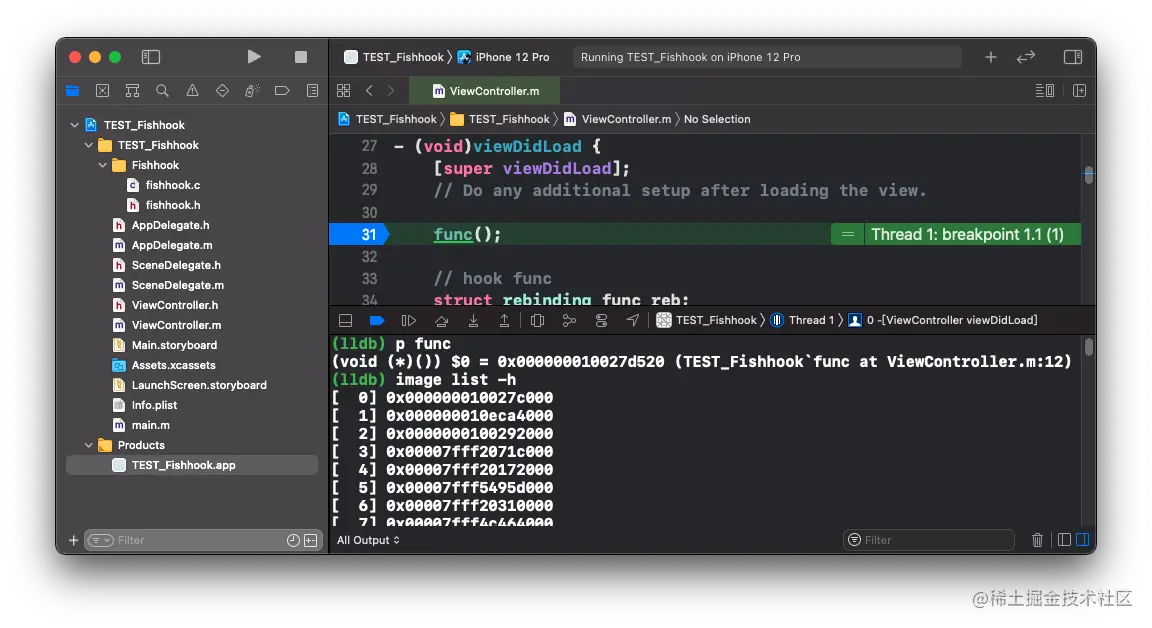Deactivate breakpoints toggle in debug bar

pyautogui.click(x=377, y=320)
